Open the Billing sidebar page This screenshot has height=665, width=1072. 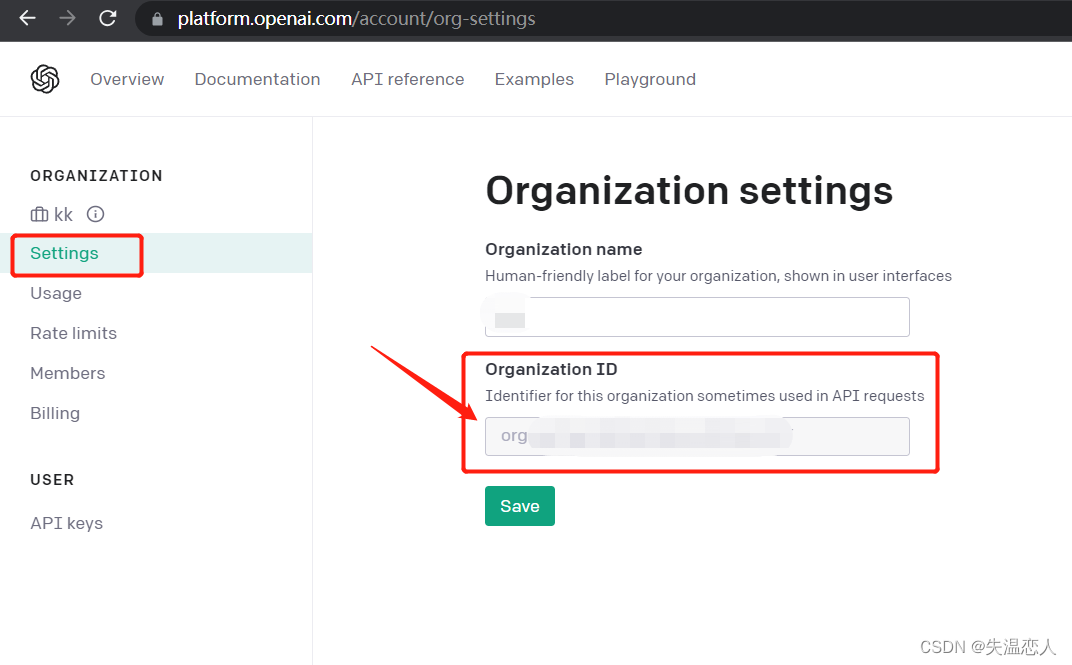[x=55, y=413]
